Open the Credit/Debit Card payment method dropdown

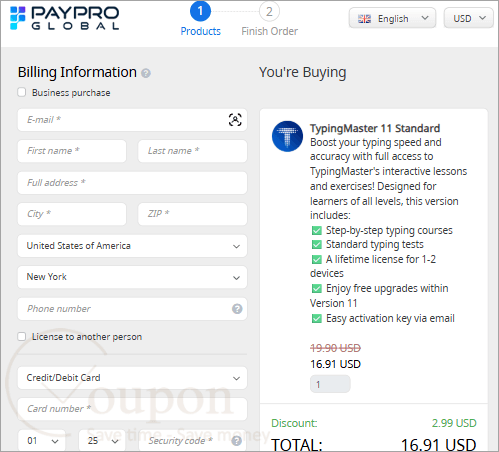(132, 378)
